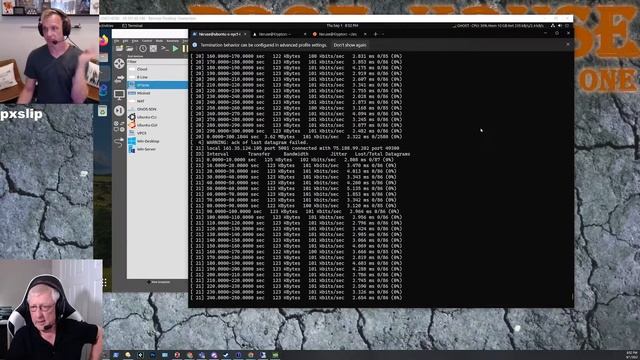The height and width of the screenshot is (360, 640).
Task: Open GNS3 snapshot manager clock icon
Action: pyautogui.click(x=142, y=49)
